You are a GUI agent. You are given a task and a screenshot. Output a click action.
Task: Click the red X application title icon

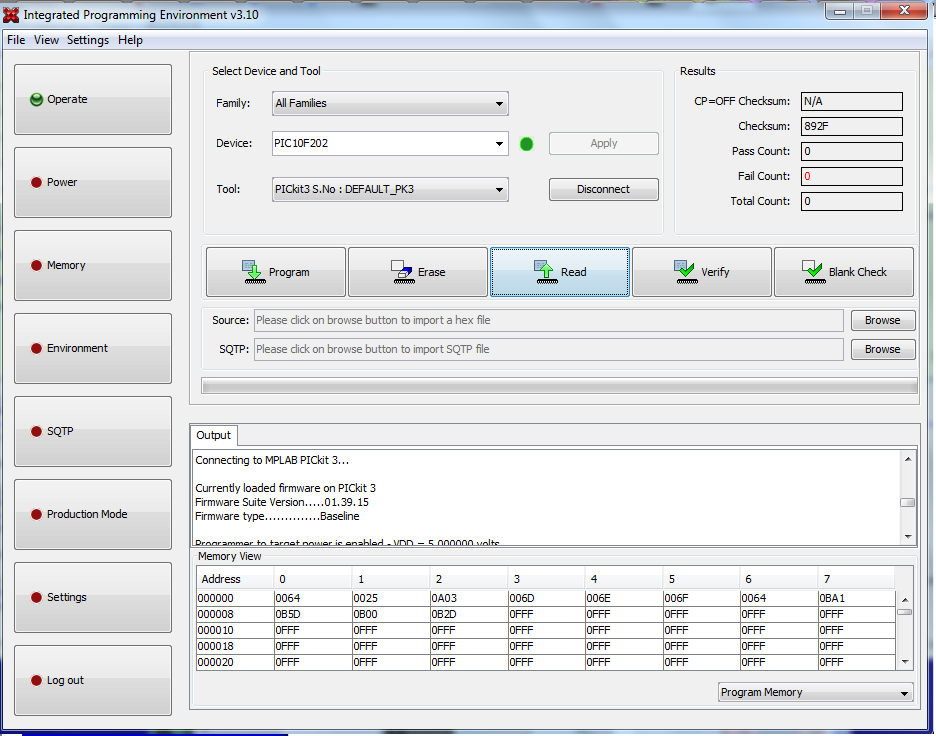pyautogui.click(x=11, y=15)
